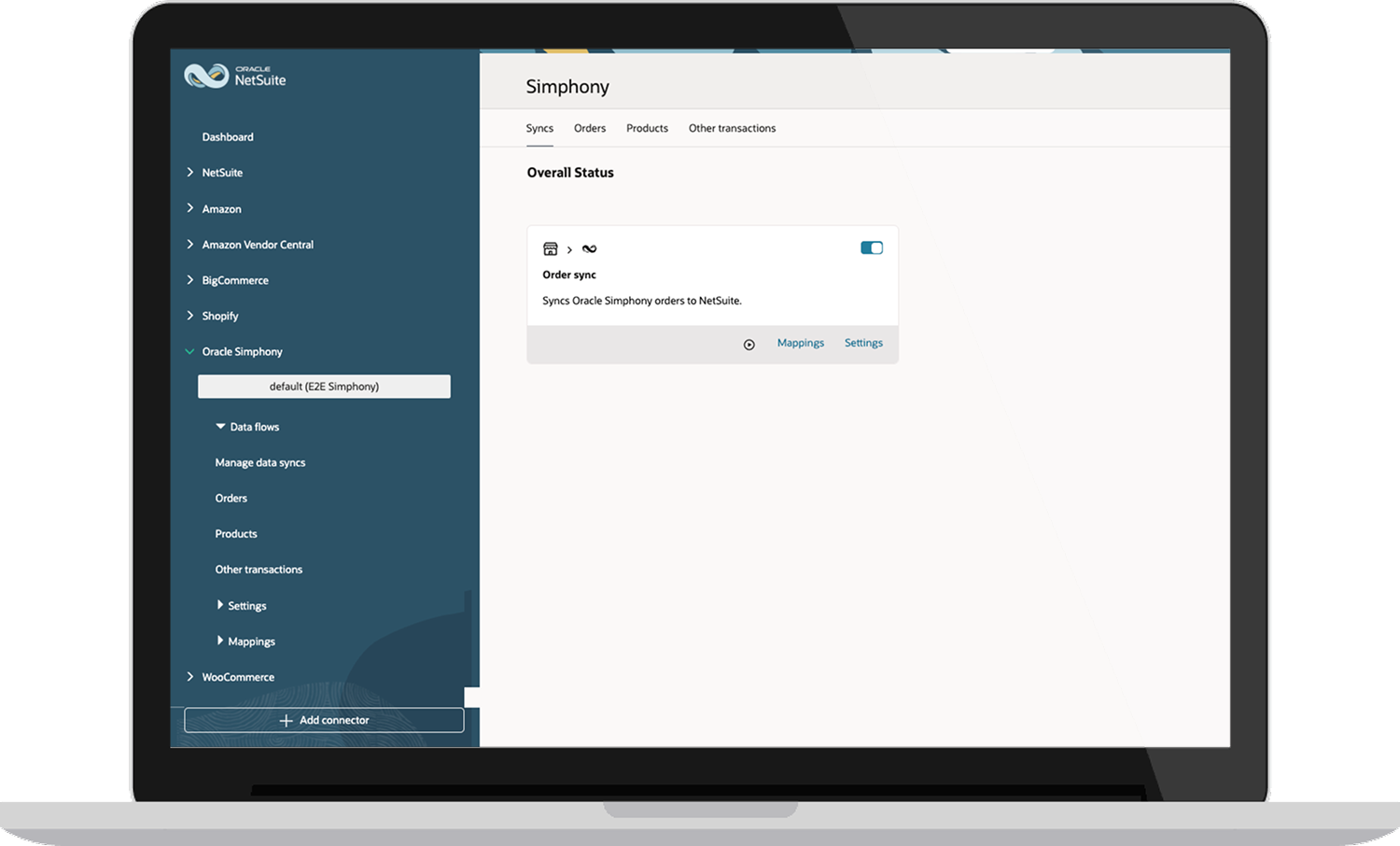Collapse the Data flows group
This screenshot has width=1400, height=846.
coord(220,427)
